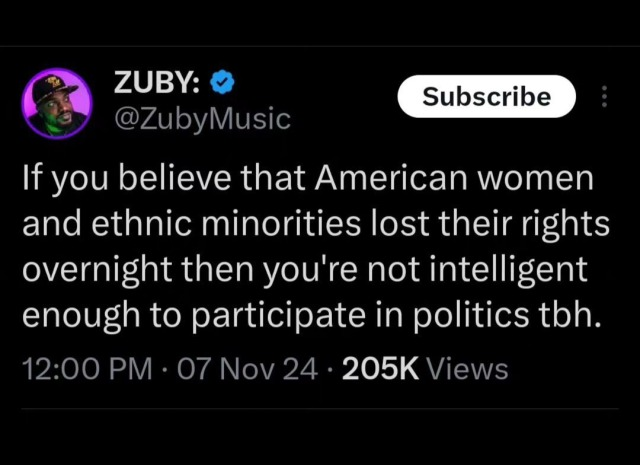Open the 205K view count
This screenshot has height=465, width=640.
coord(379,369)
